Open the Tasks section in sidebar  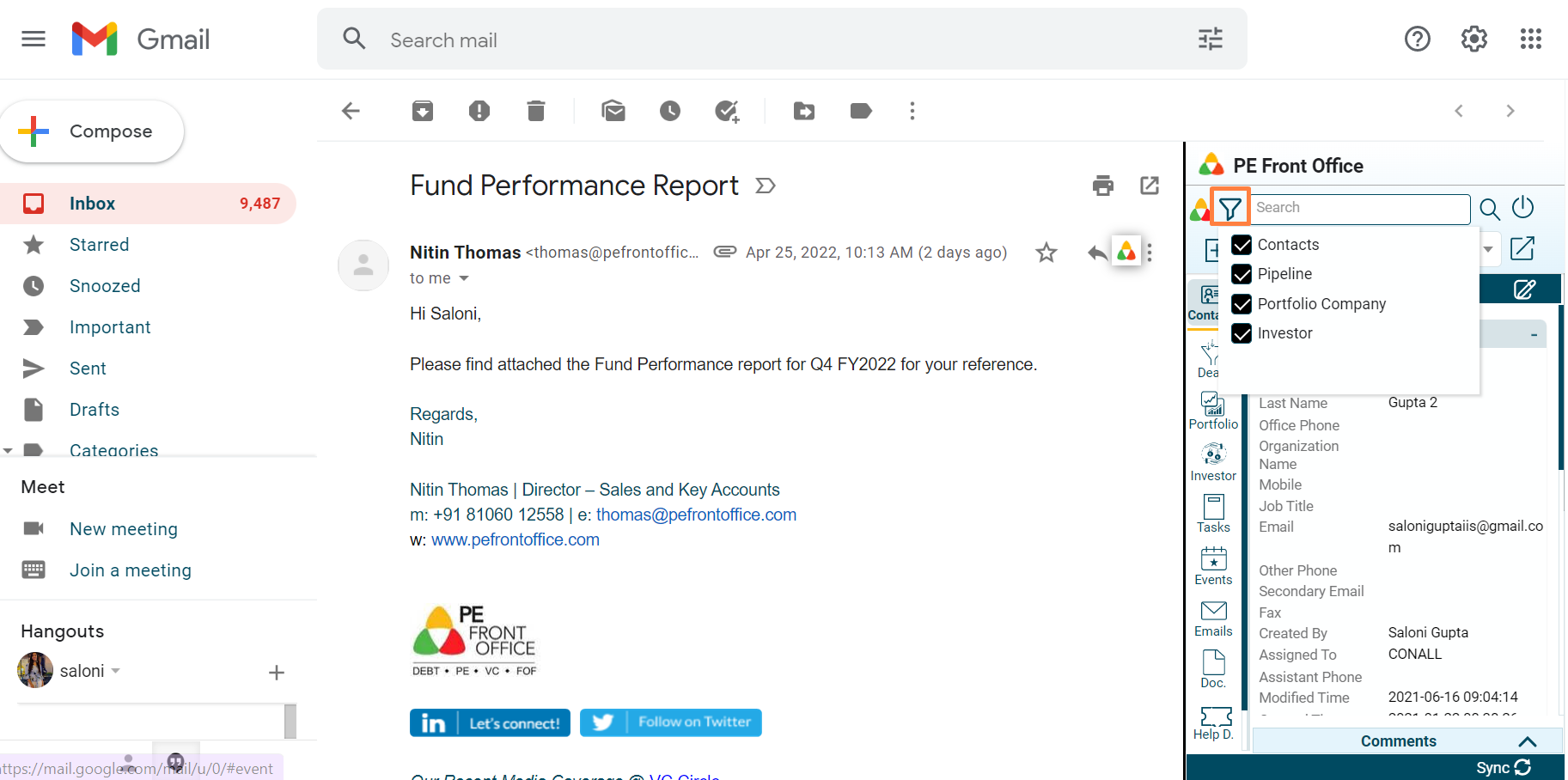(x=1213, y=514)
